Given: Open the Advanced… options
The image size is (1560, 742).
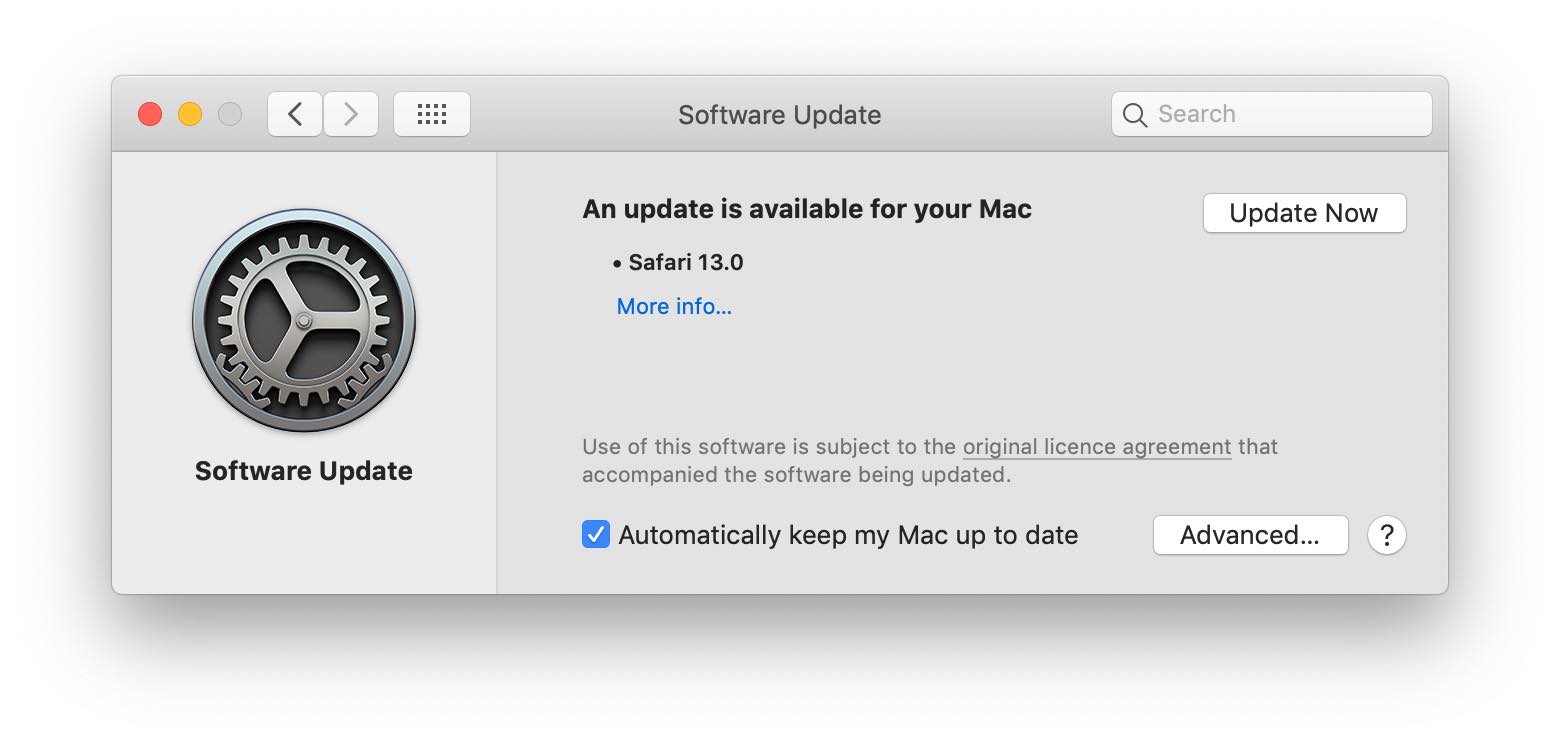Looking at the screenshot, I should [1250, 535].
